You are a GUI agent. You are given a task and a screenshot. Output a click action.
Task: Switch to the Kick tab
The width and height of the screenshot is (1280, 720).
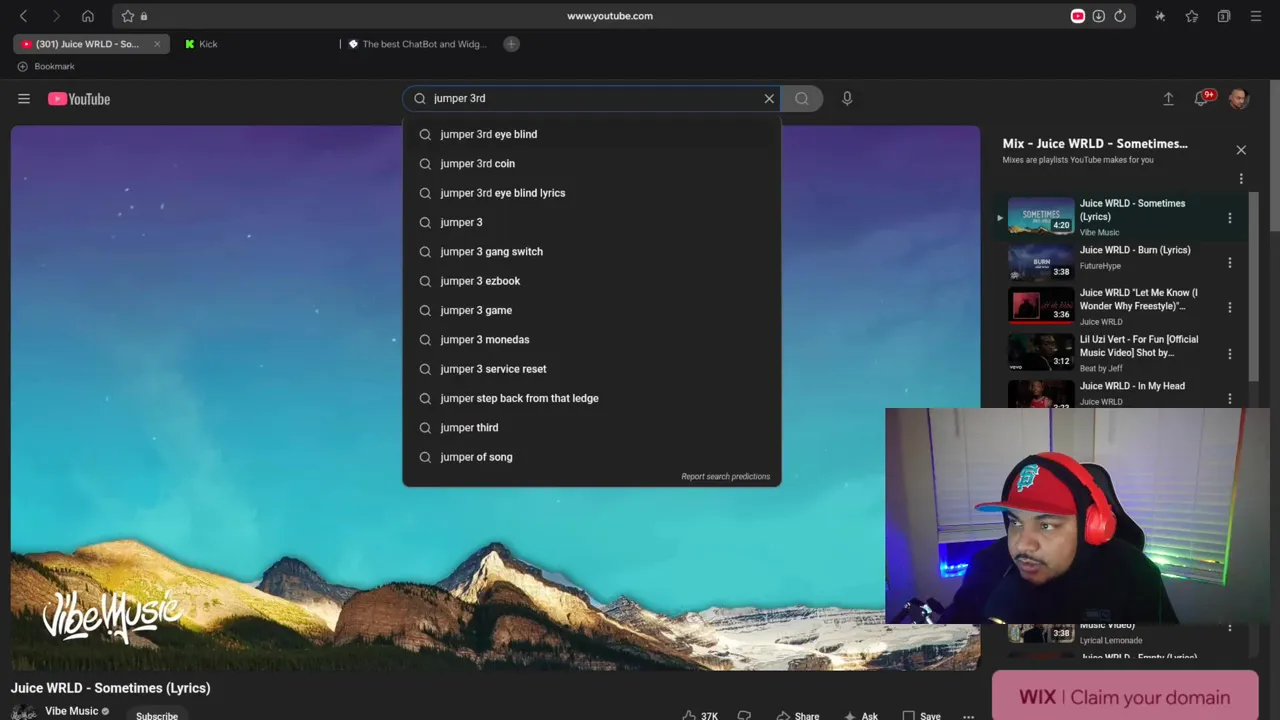[208, 44]
